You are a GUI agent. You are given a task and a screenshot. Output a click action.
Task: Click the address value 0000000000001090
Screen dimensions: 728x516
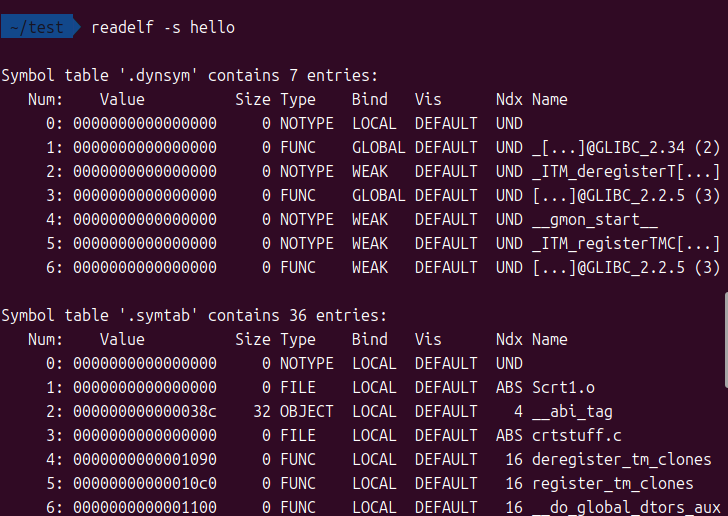(x=145, y=459)
